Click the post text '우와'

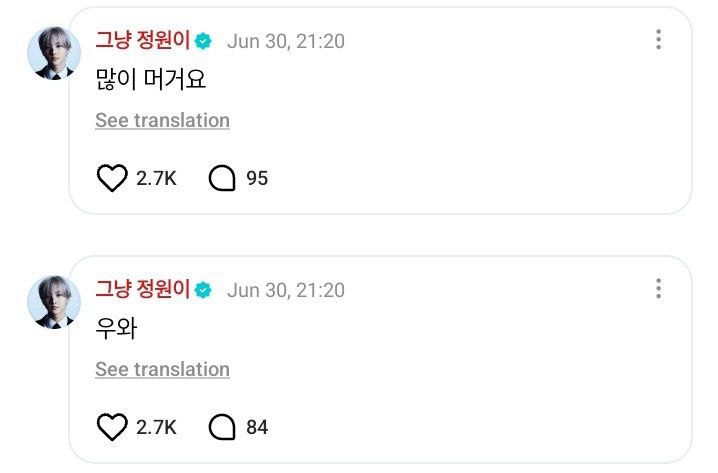pyautogui.click(x=116, y=328)
